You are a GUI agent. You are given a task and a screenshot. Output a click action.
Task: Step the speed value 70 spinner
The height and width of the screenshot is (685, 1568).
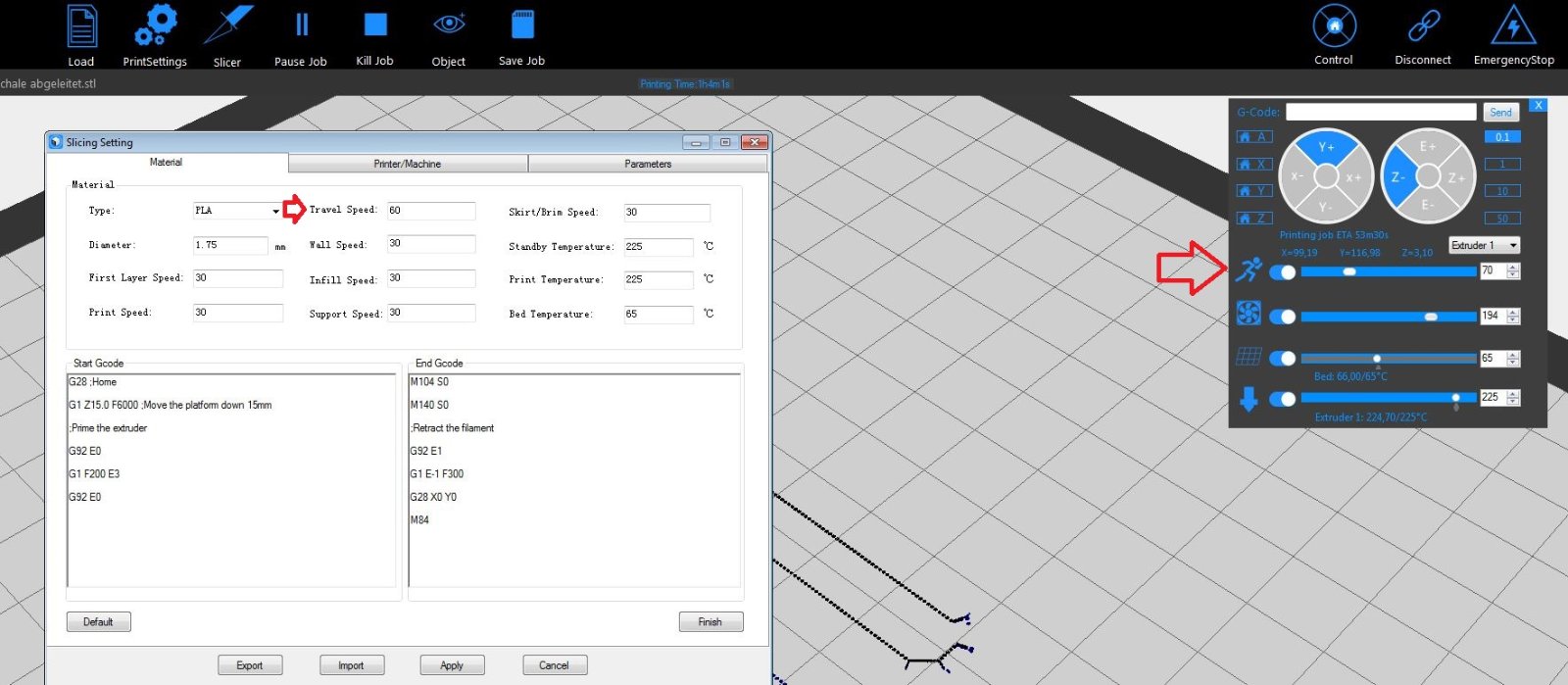1513,271
